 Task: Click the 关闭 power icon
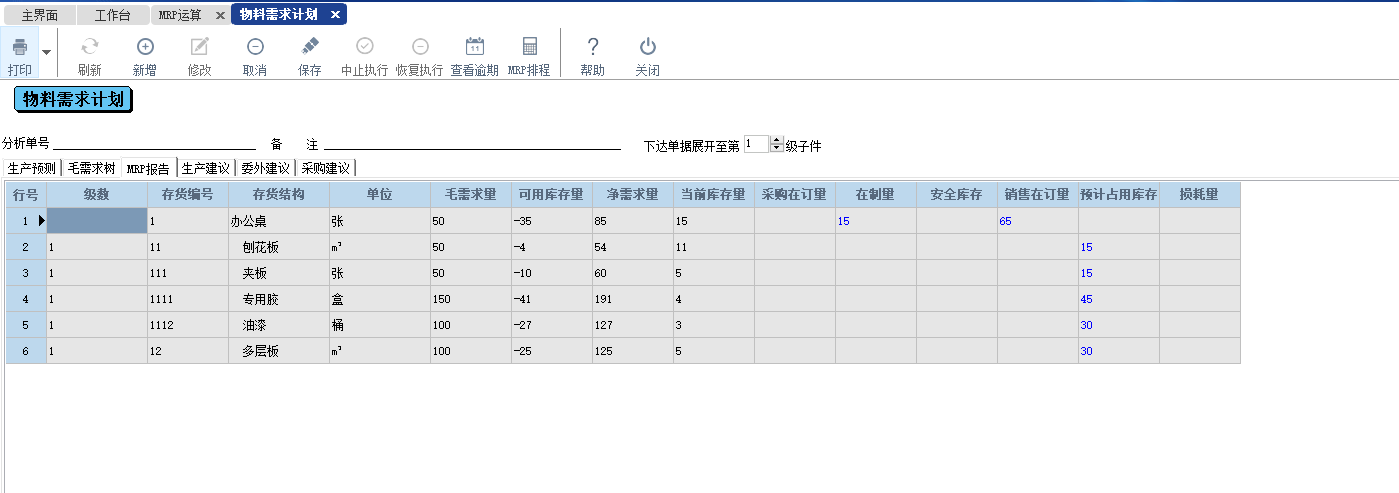click(x=648, y=46)
